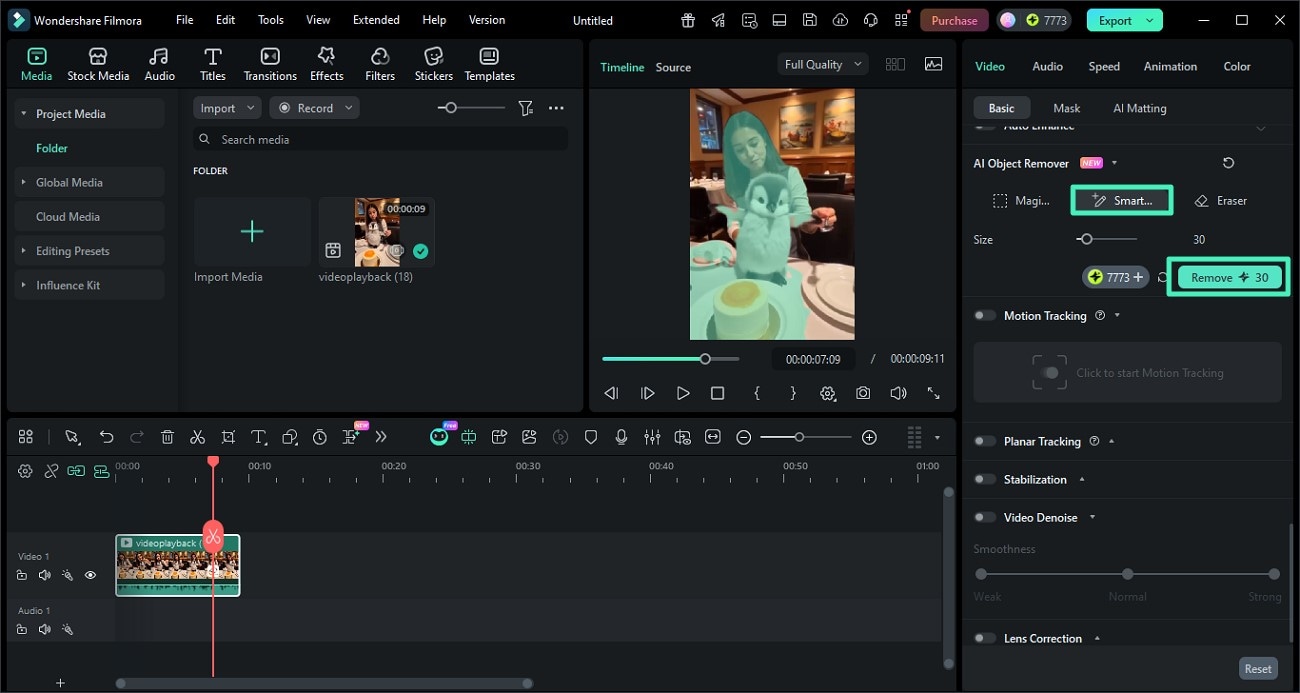Open the Crop tool from the timeline toolbar
Screen dimensions: 1300x693
228,437
